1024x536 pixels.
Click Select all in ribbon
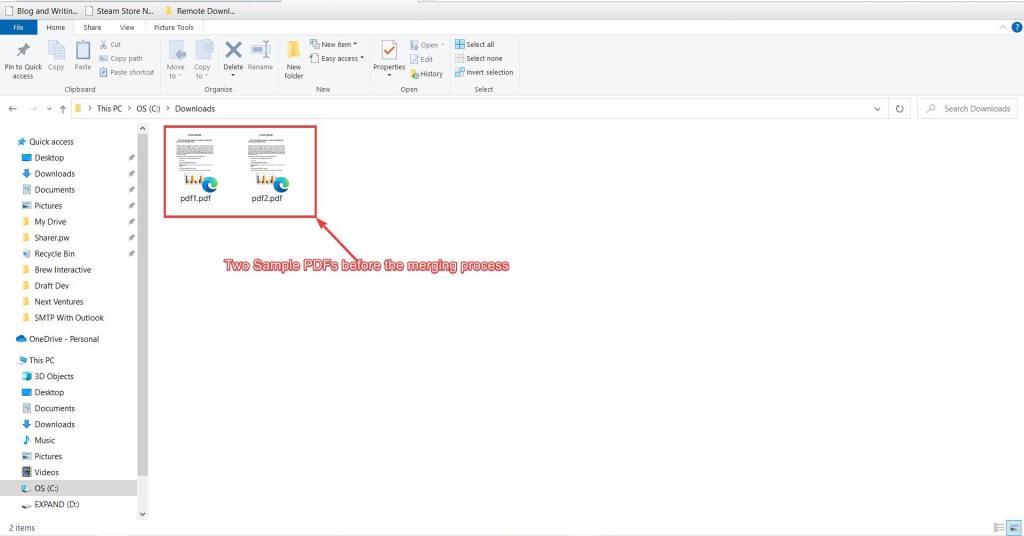[x=475, y=44]
